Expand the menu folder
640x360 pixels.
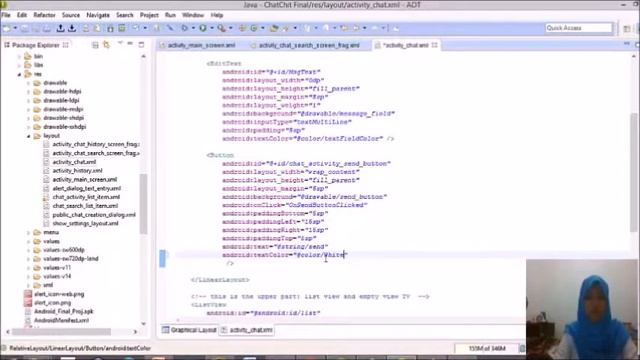click(29, 233)
